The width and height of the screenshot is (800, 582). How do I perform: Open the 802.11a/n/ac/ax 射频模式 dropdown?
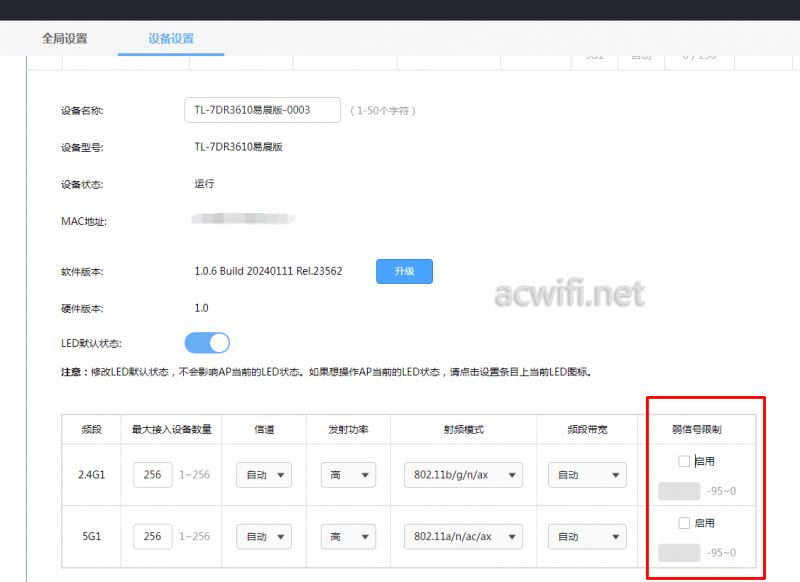point(463,537)
